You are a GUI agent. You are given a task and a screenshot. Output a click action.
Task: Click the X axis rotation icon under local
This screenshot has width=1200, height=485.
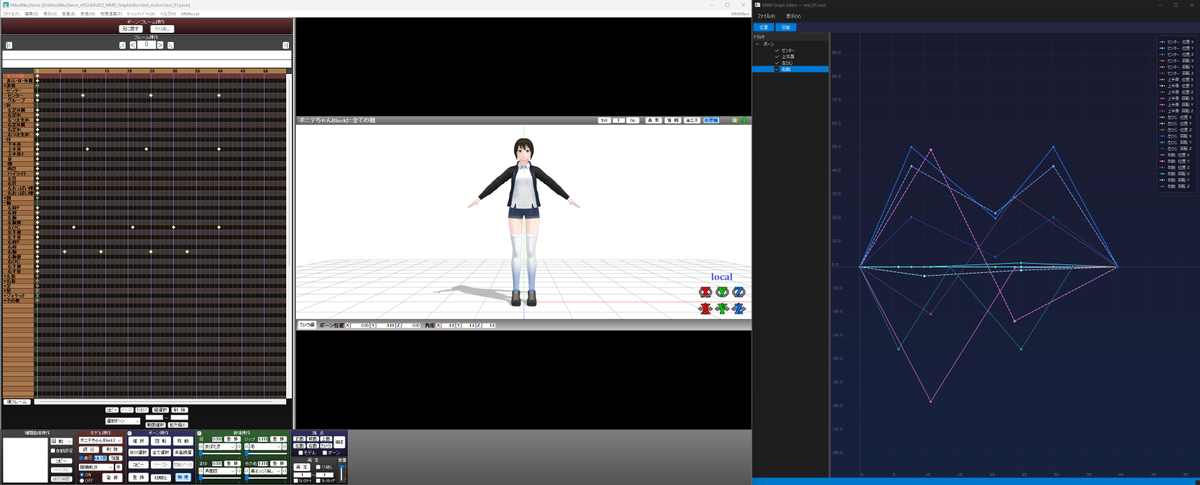(x=705, y=292)
